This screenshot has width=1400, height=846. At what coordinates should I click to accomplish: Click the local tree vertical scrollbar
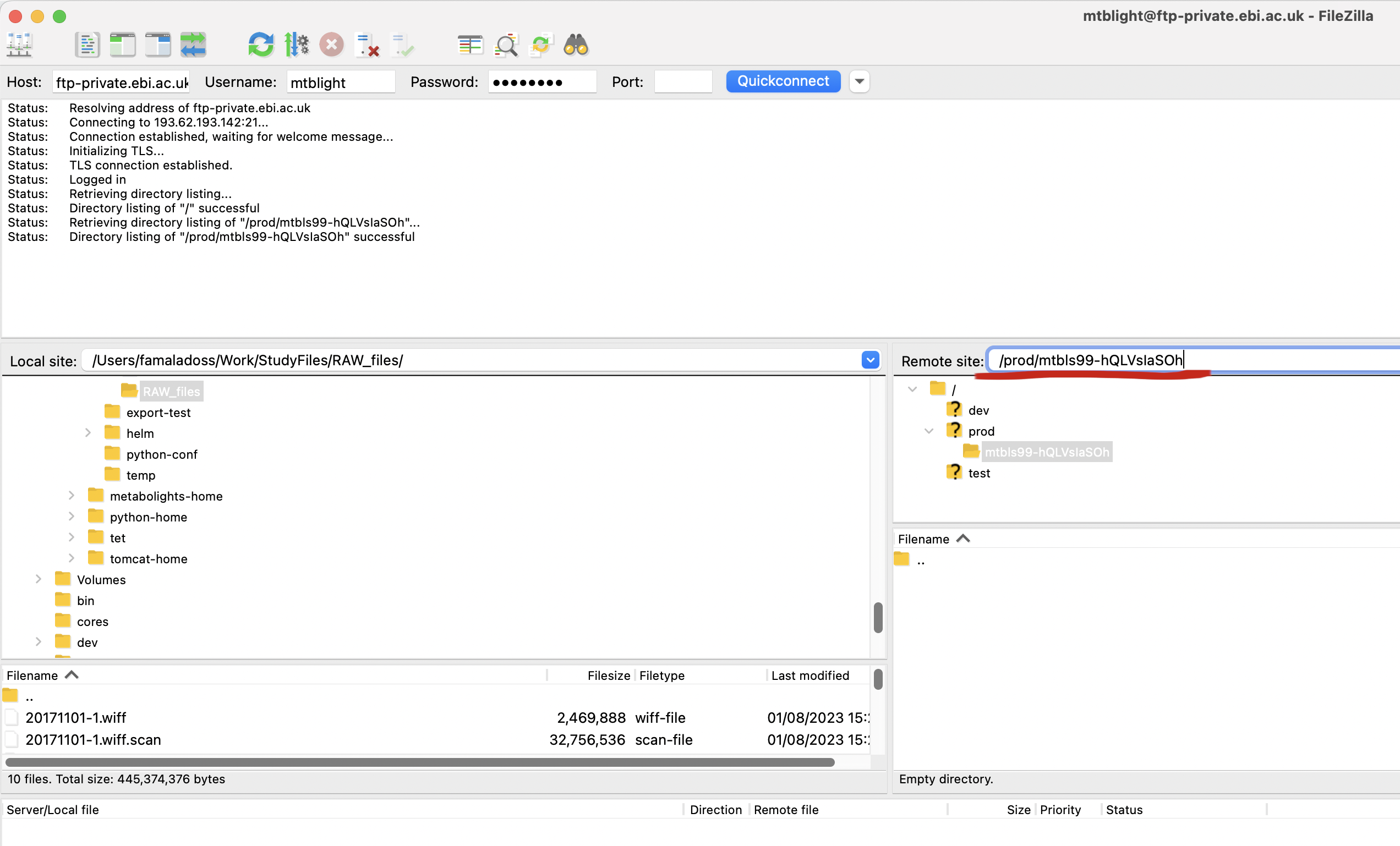[878, 617]
